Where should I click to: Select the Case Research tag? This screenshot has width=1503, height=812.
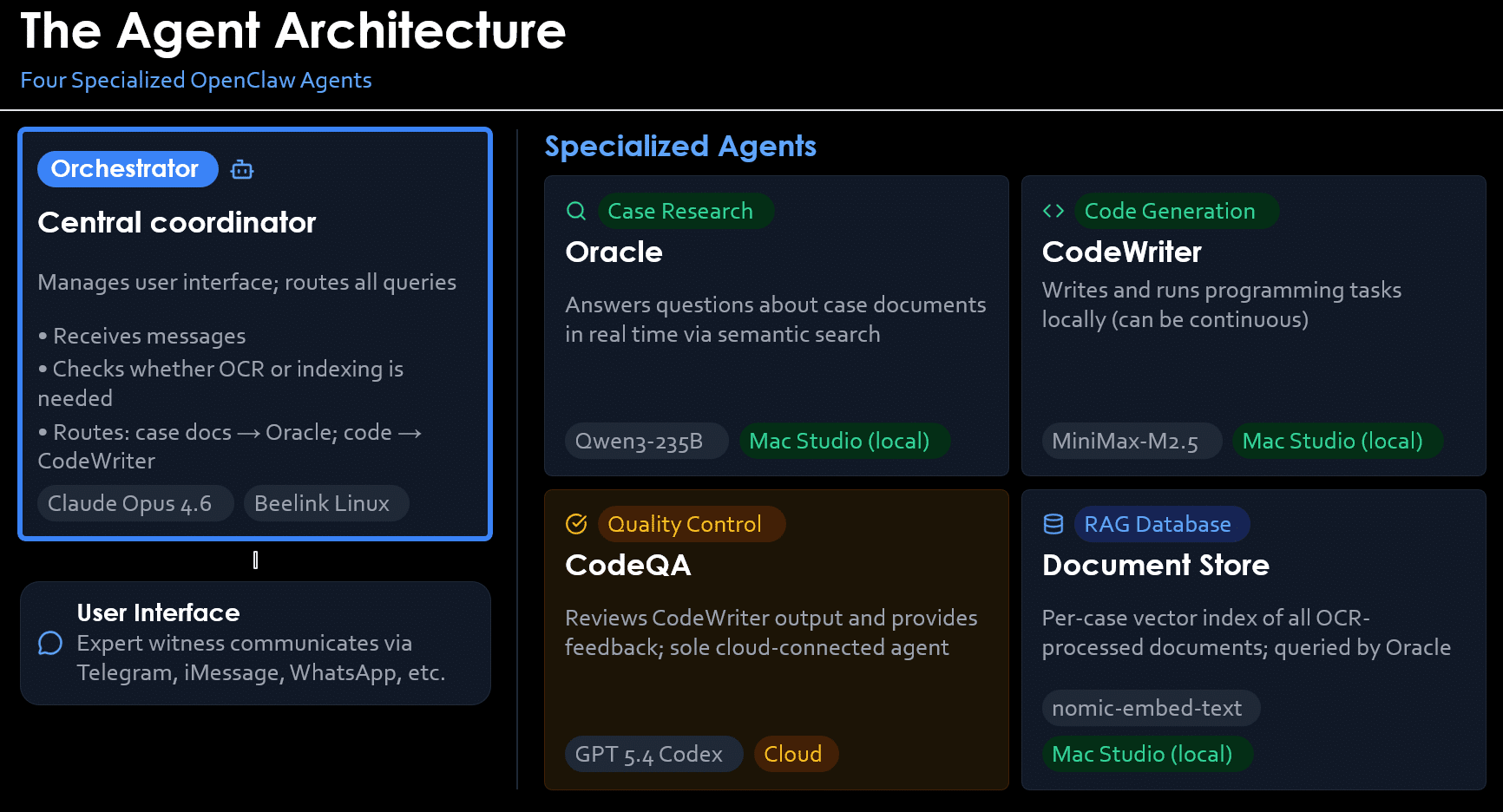(x=686, y=211)
